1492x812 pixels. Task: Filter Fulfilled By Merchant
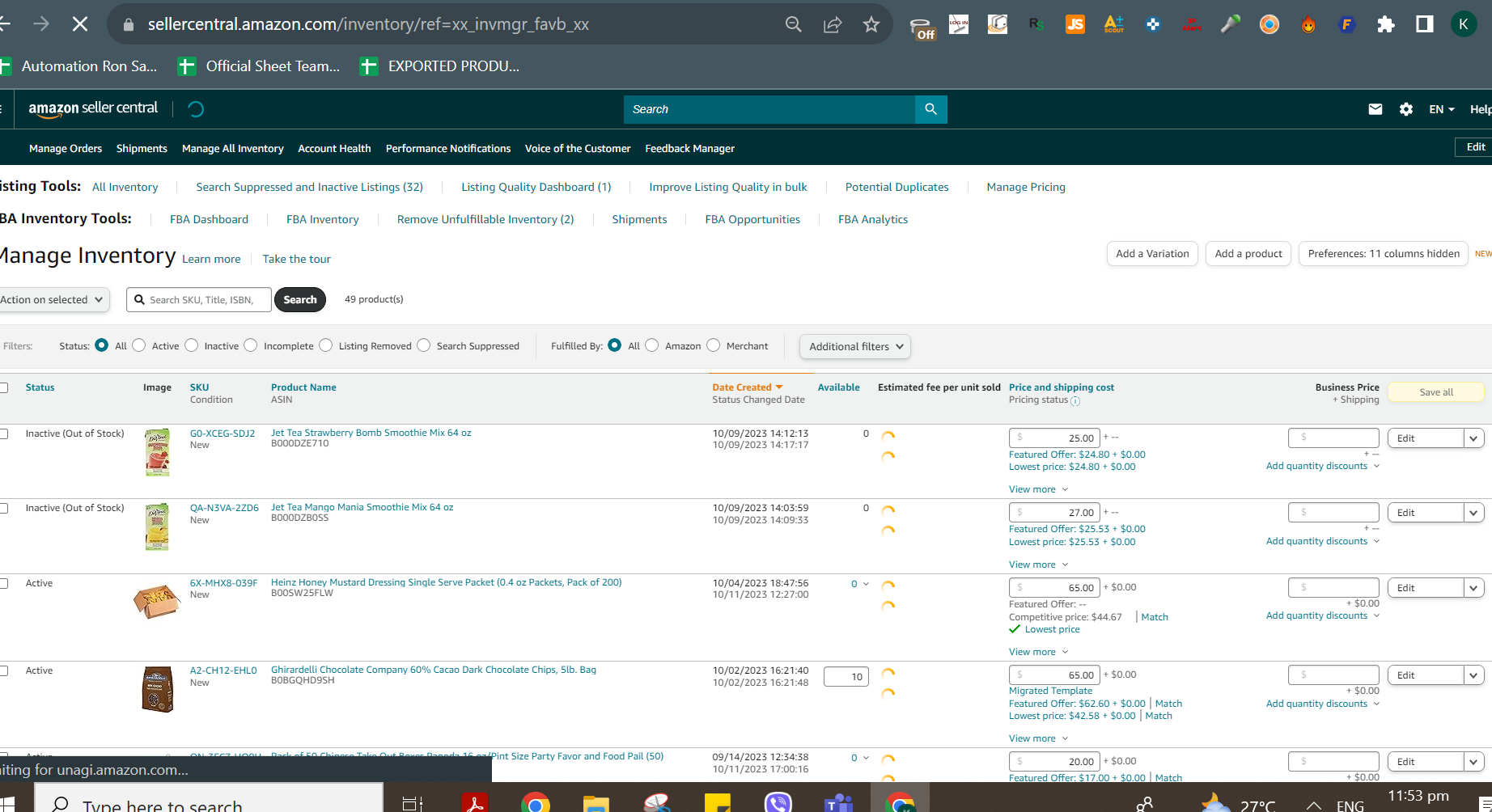714,345
